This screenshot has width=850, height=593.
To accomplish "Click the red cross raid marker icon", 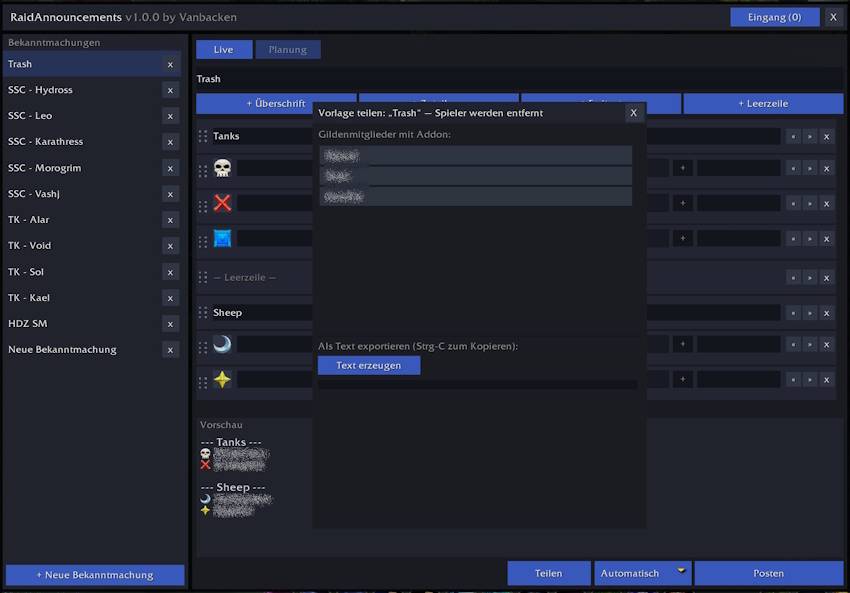I will coord(222,203).
